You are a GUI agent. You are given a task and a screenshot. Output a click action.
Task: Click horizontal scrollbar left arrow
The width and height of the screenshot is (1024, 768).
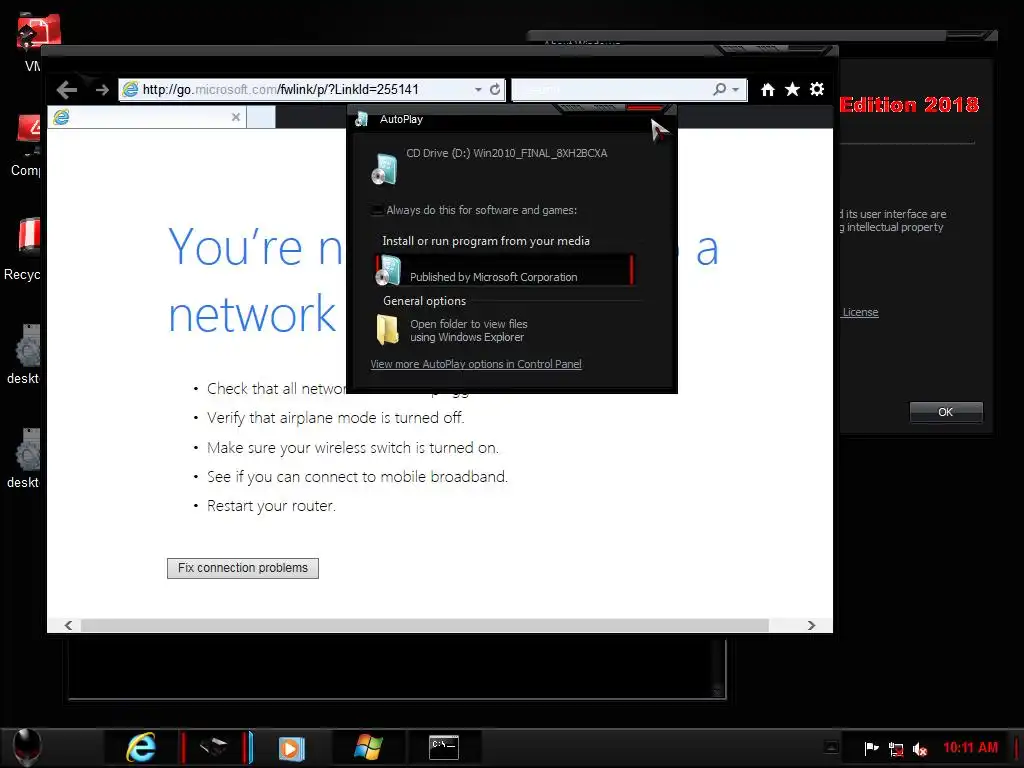point(69,626)
